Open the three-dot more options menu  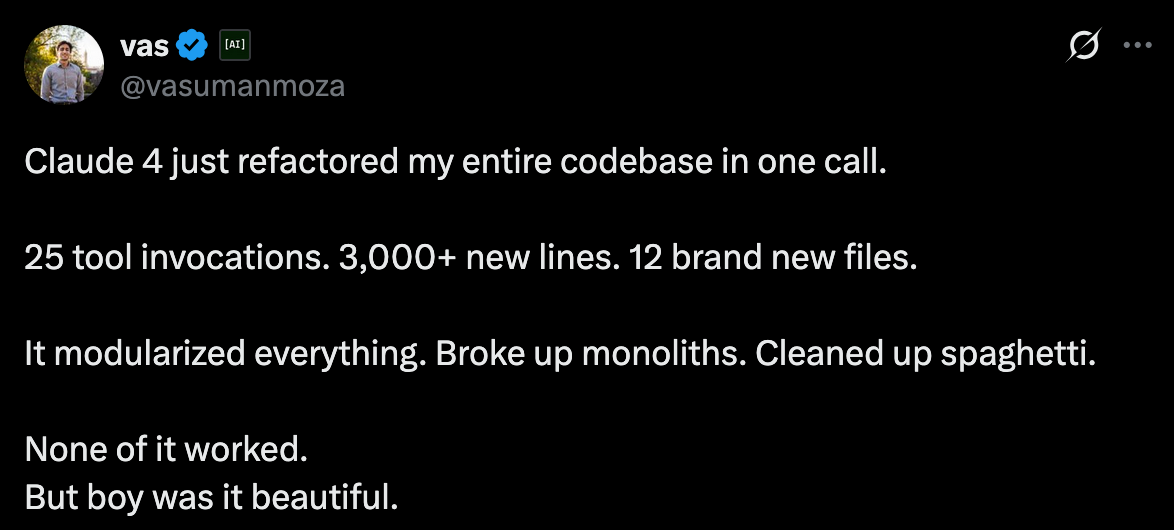coord(1137,45)
